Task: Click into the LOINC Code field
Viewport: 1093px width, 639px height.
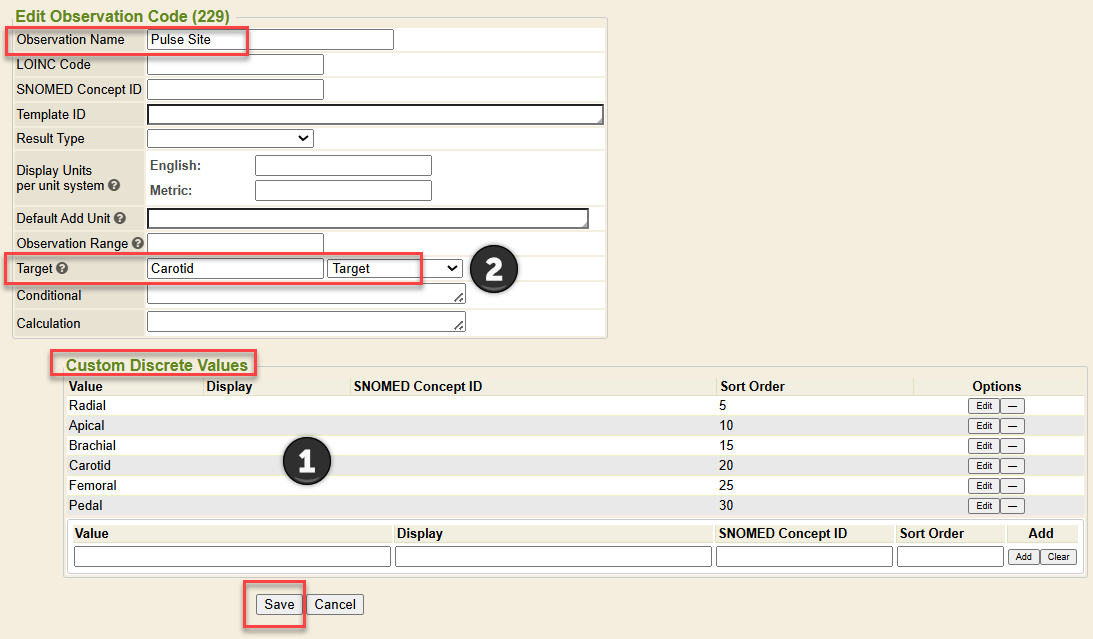Action: pyautogui.click(x=235, y=65)
